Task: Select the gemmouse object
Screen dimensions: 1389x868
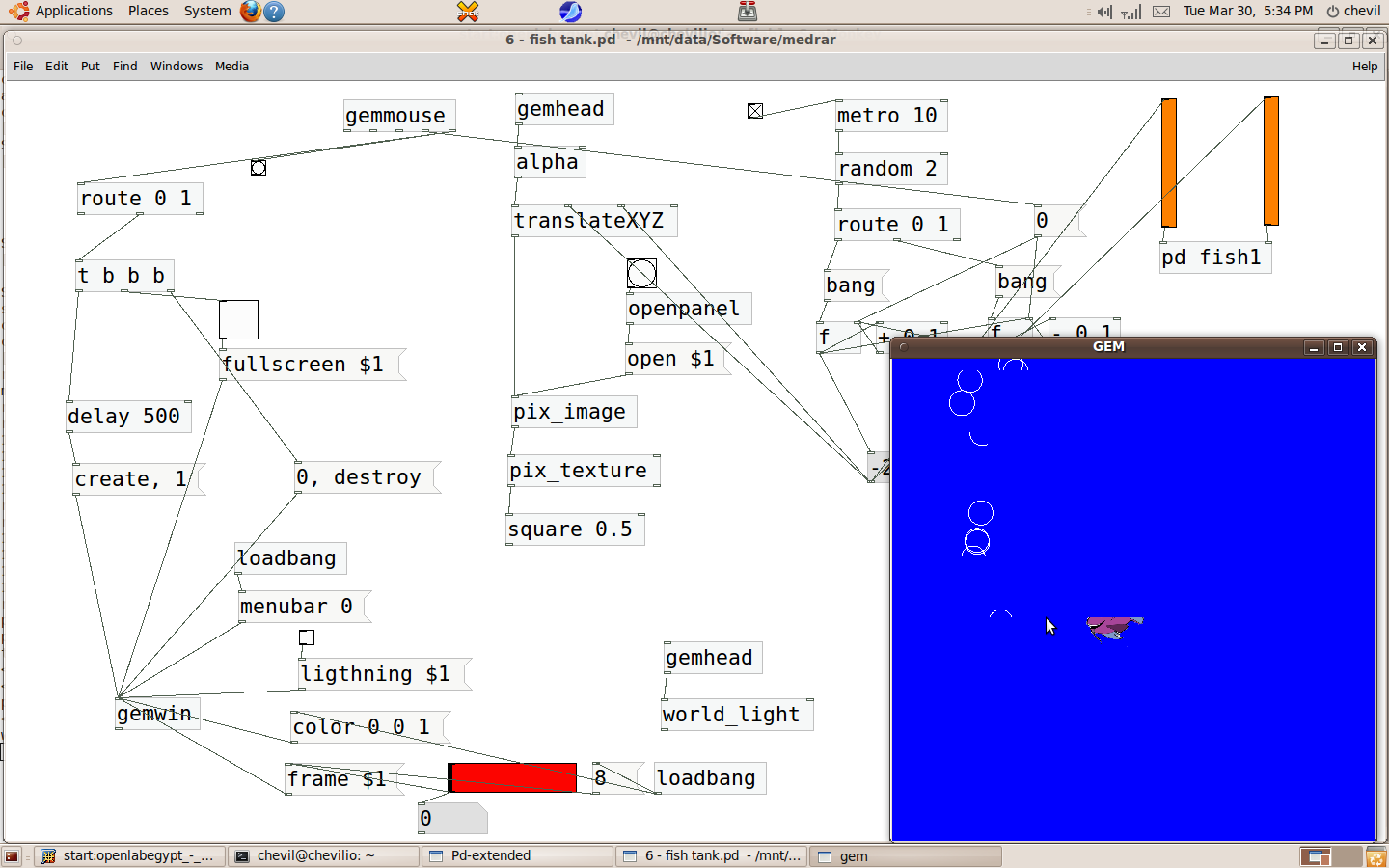Action: pos(399,116)
